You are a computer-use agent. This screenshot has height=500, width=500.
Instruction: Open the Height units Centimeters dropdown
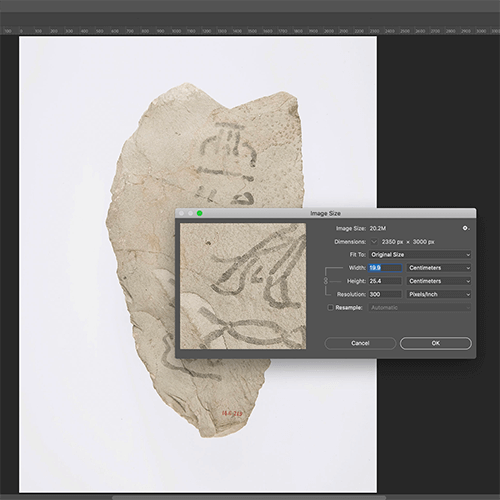pyautogui.click(x=439, y=281)
